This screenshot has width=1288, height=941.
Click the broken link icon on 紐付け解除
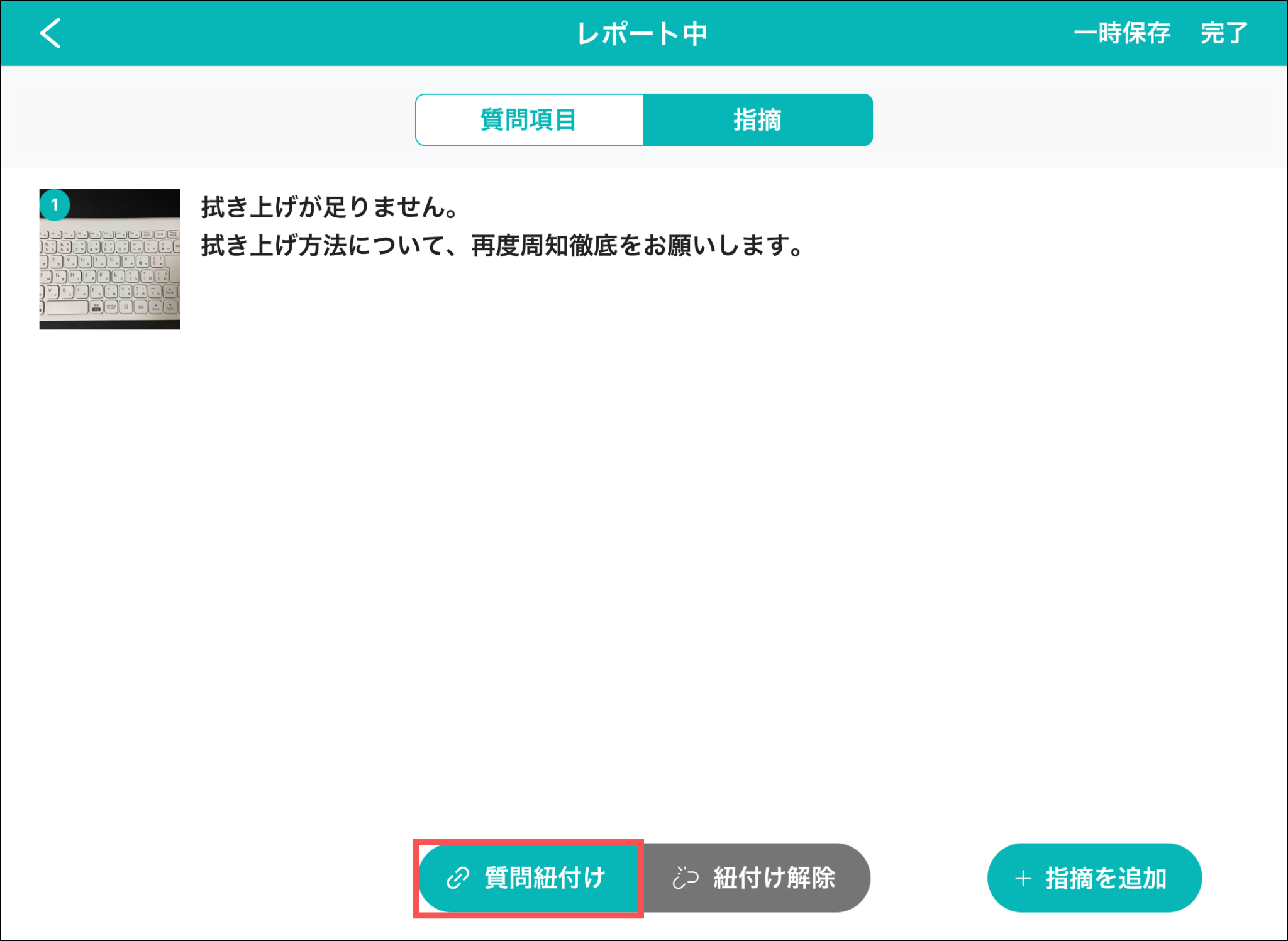click(x=685, y=878)
